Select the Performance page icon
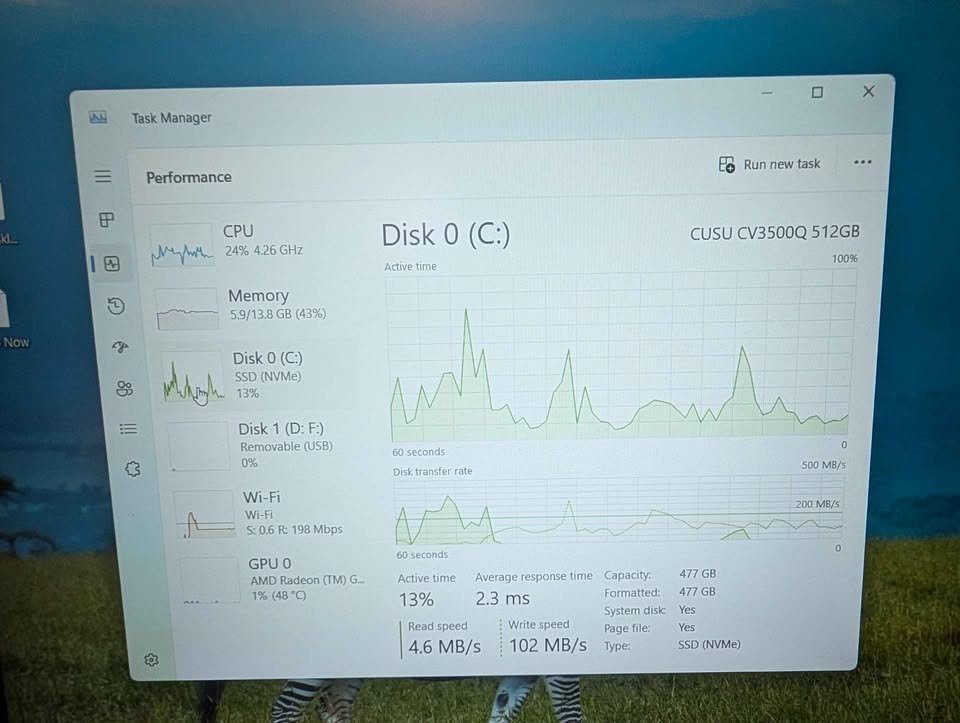The height and width of the screenshot is (723, 960). point(110,263)
